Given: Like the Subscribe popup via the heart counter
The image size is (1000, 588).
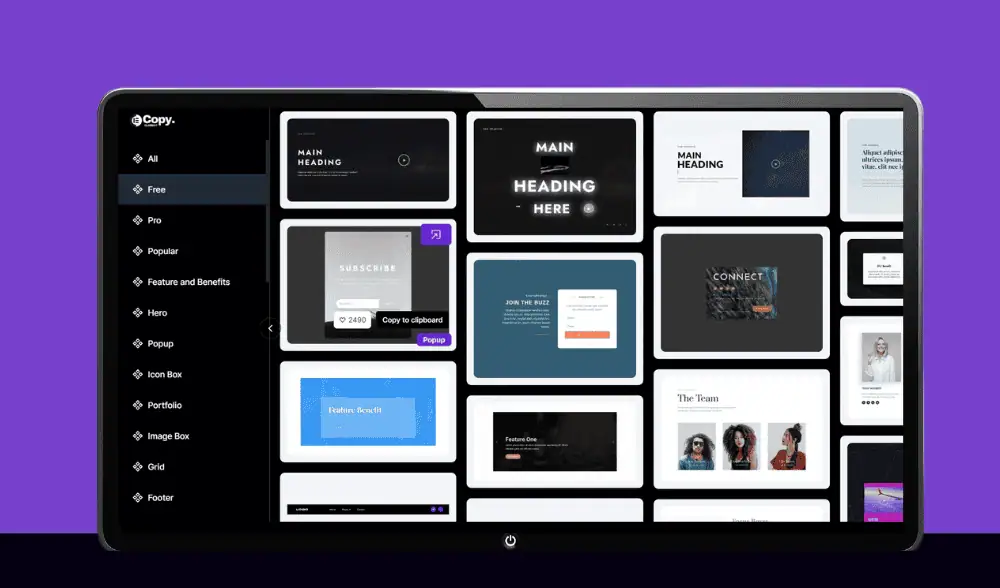Looking at the screenshot, I should 352,320.
